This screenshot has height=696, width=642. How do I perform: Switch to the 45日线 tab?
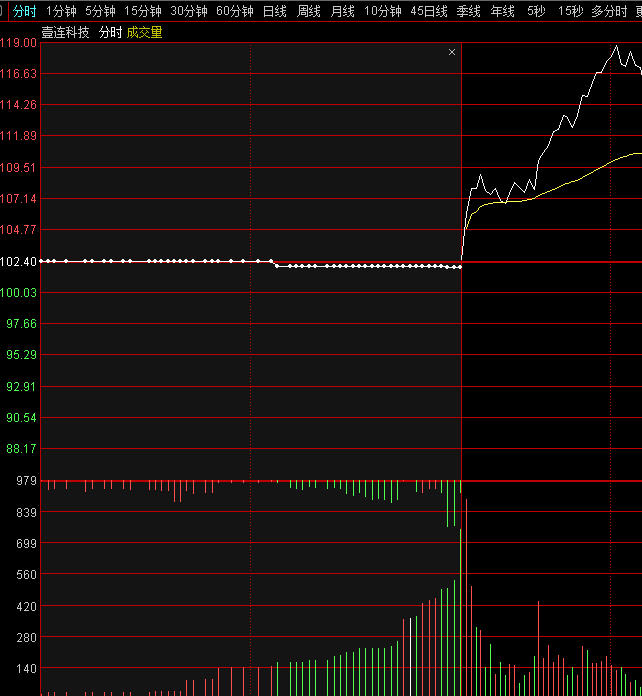429,11
